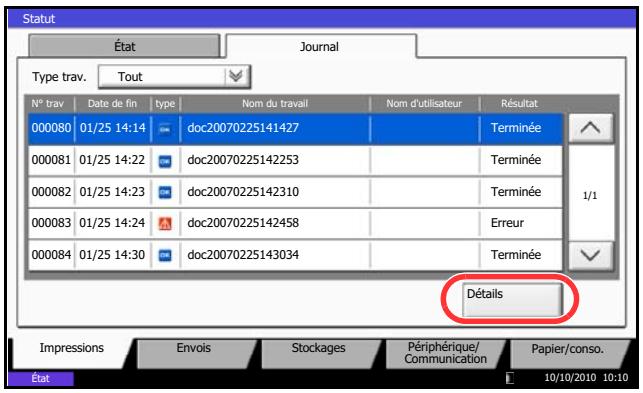
Task: Click the job type icon for job 000081
Action: (x=165, y=161)
